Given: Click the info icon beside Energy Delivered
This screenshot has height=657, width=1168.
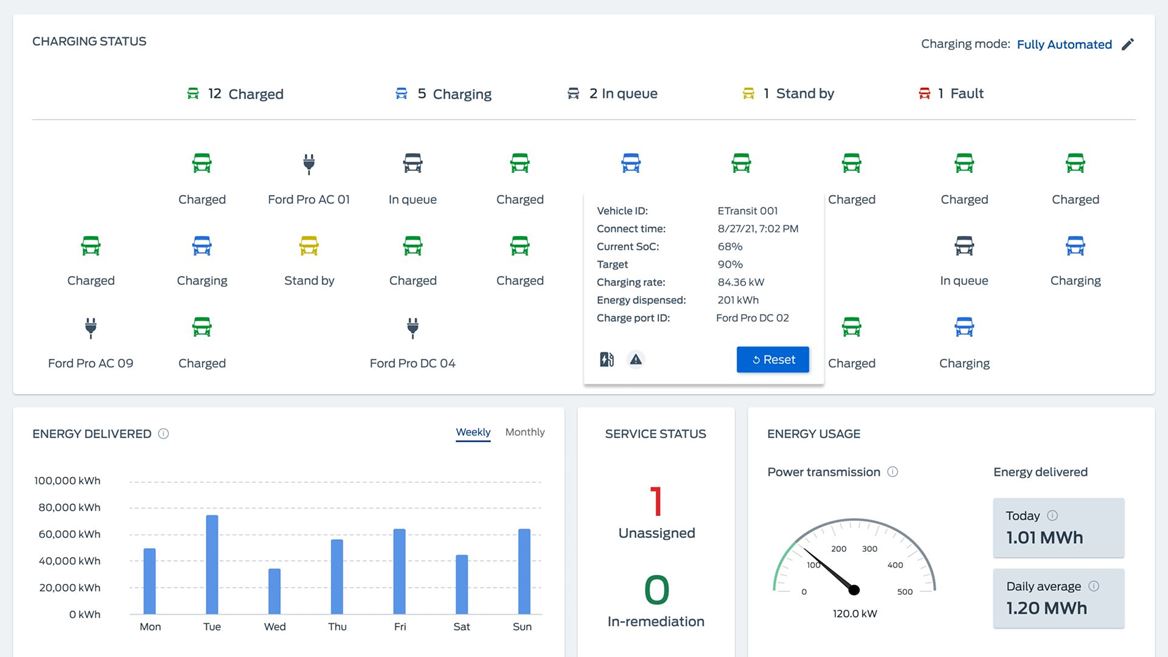Looking at the screenshot, I should [162, 433].
